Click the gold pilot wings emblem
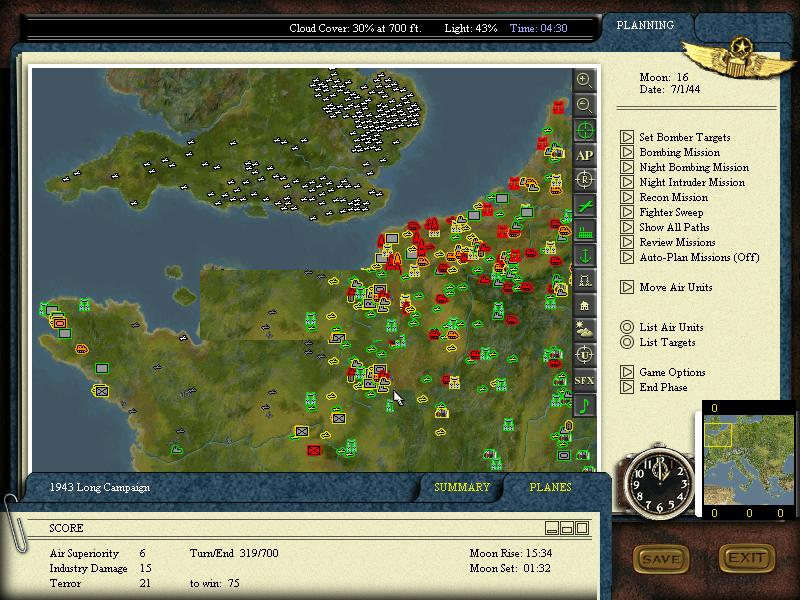Image resolution: width=800 pixels, height=600 pixels. (x=738, y=58)
